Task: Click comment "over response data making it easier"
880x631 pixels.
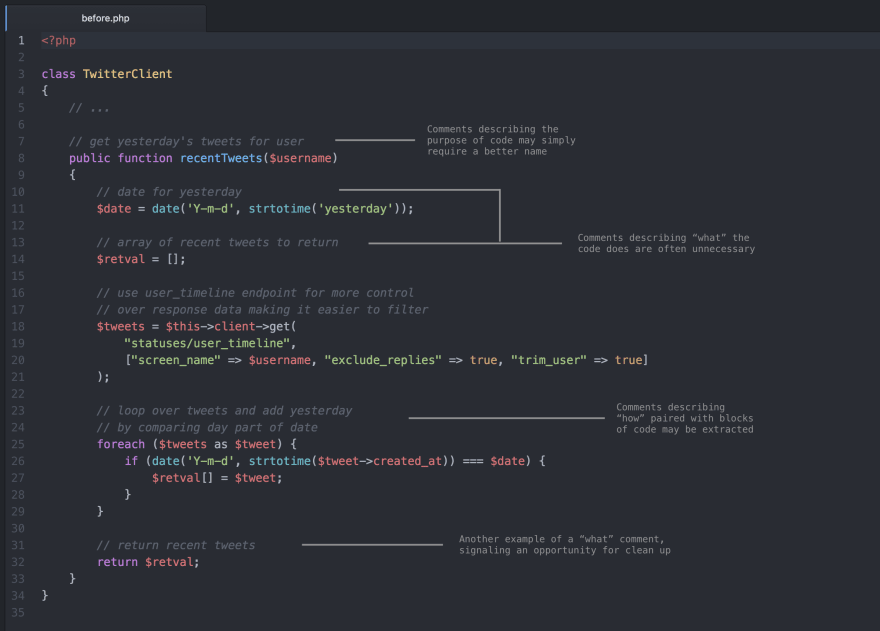Action: point(263,310)
